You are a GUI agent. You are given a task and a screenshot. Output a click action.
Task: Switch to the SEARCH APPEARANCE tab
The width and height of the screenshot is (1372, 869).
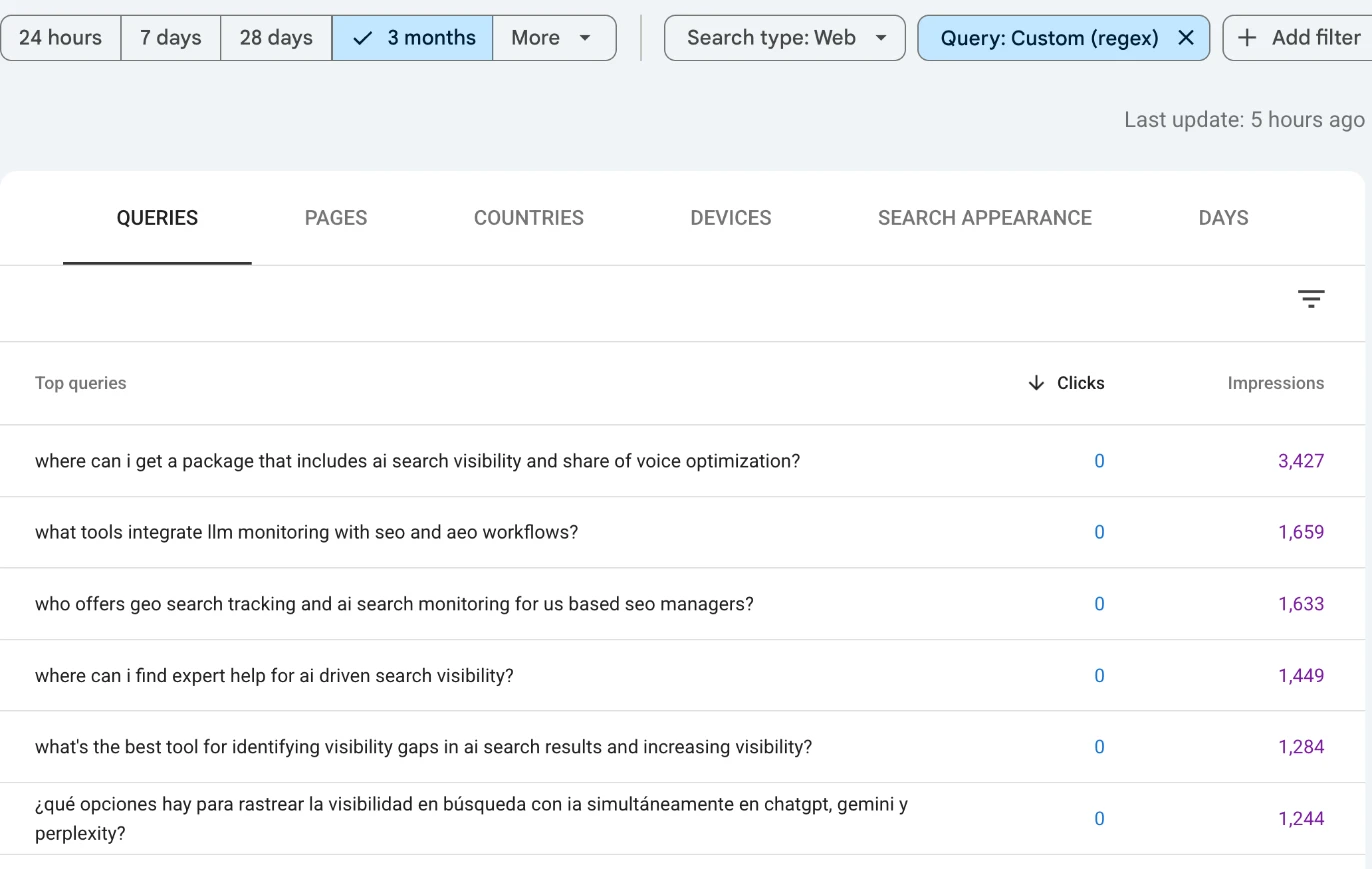click(985, 218)
